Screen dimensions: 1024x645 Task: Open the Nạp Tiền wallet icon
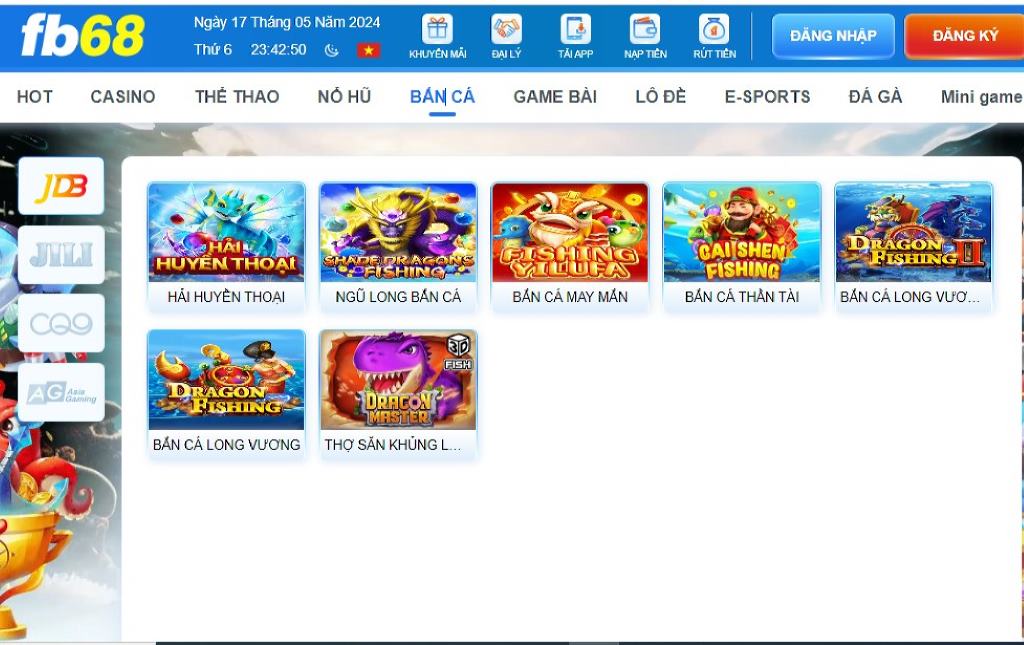[x=645, y=30]
